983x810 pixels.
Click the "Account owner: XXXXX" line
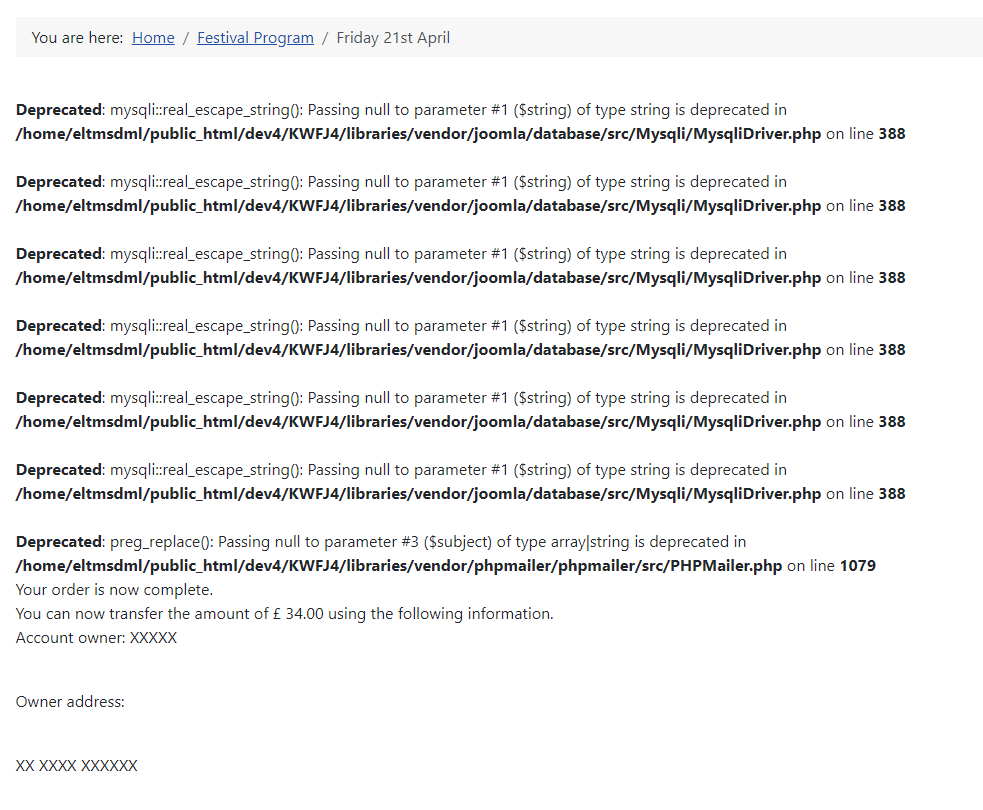coord(96,638)
